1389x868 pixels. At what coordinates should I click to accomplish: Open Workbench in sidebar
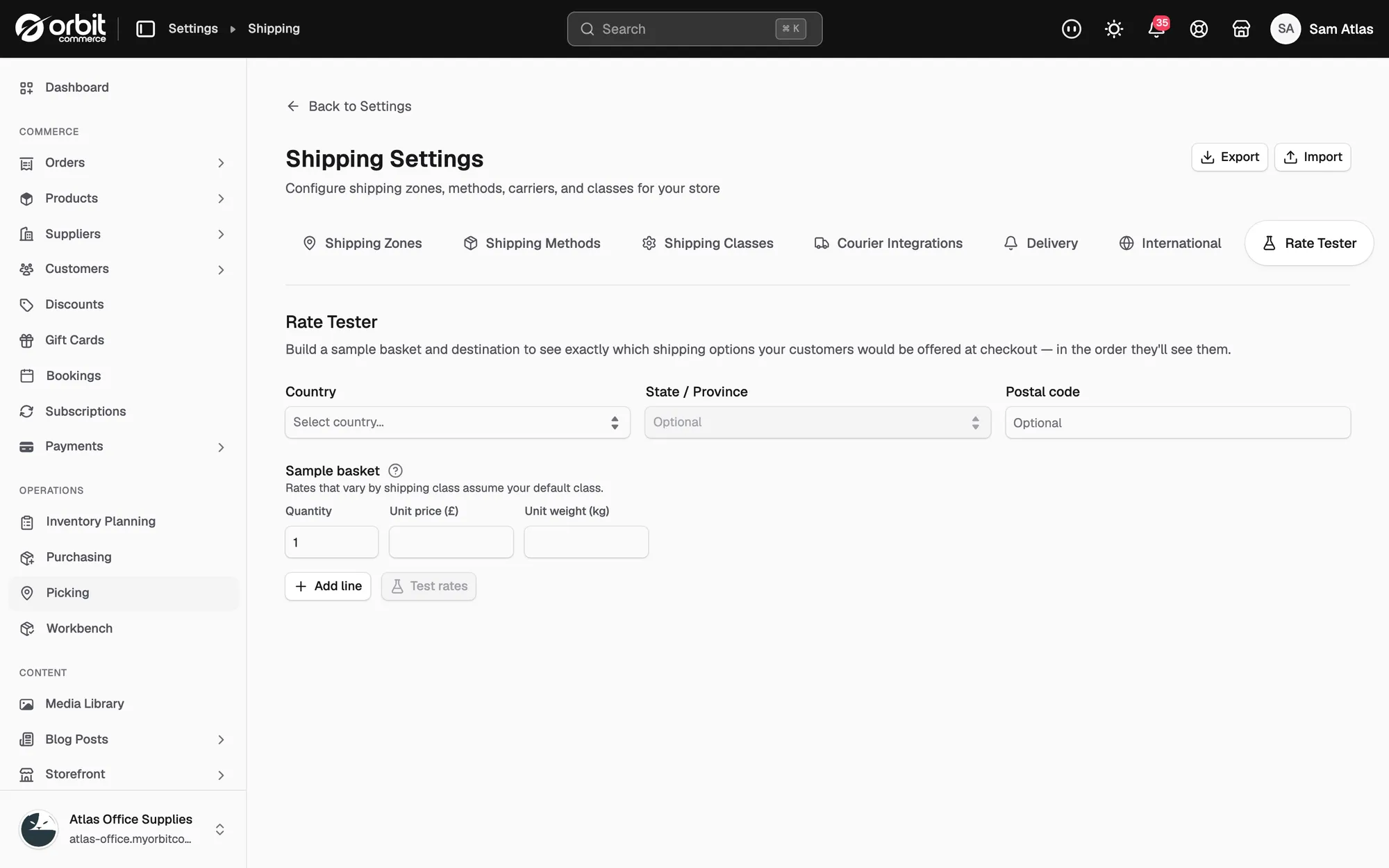pos(124,628)
